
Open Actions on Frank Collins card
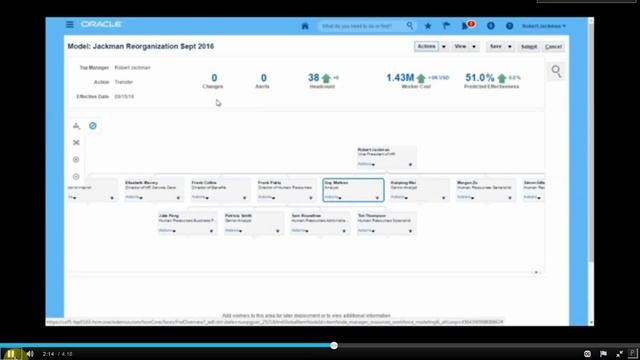200,198
